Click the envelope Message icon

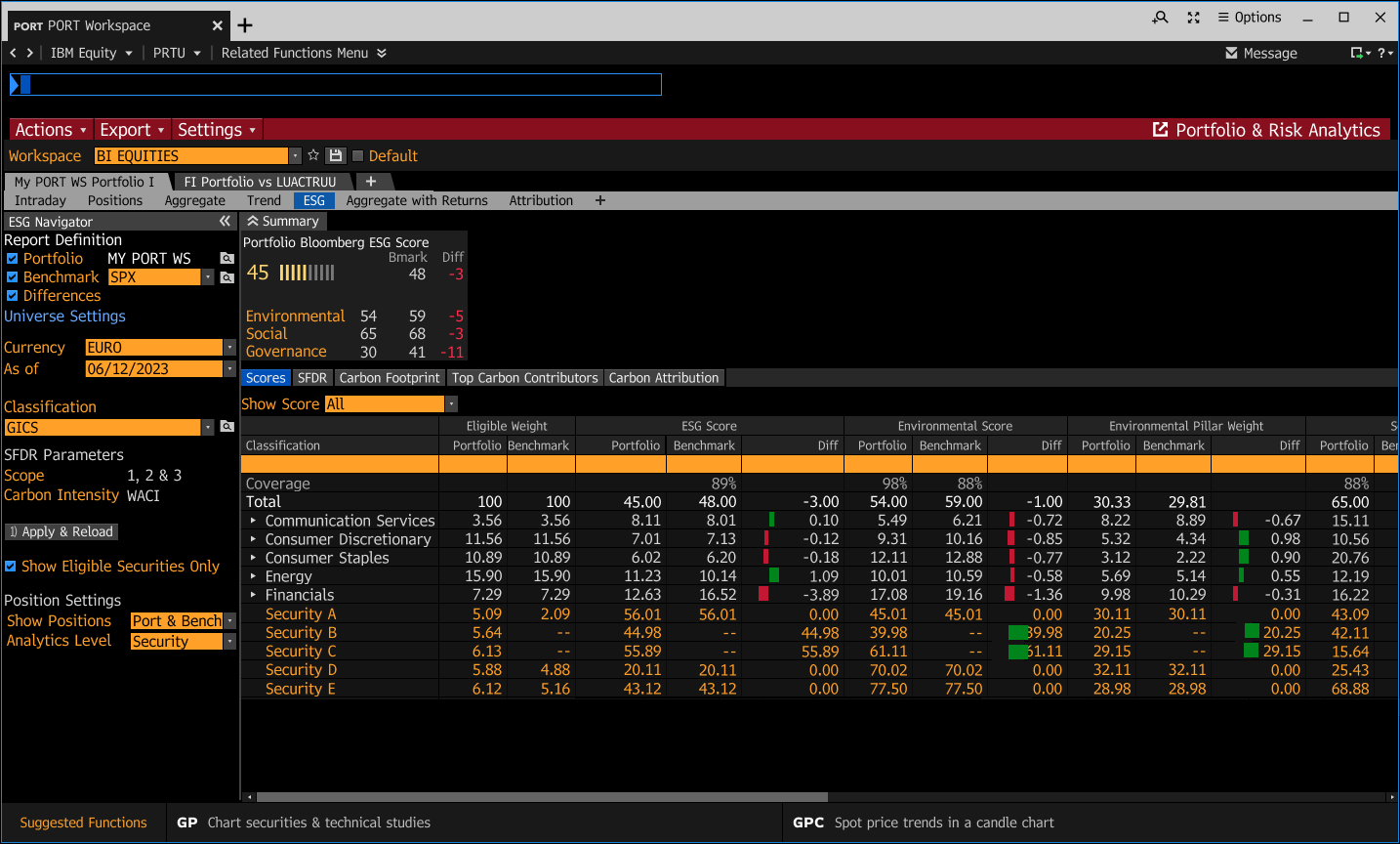point(1232,53)
